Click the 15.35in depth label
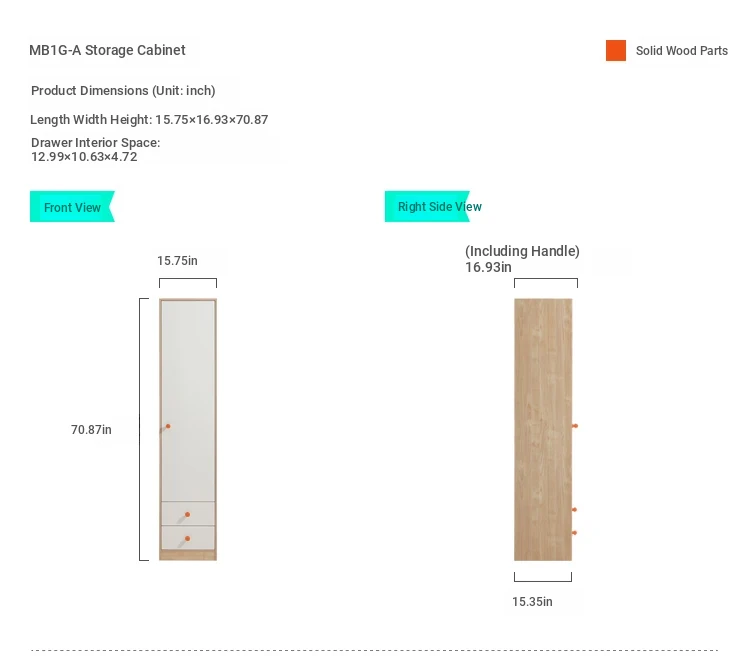Screen dimensions: 750x671 [532, 601]
